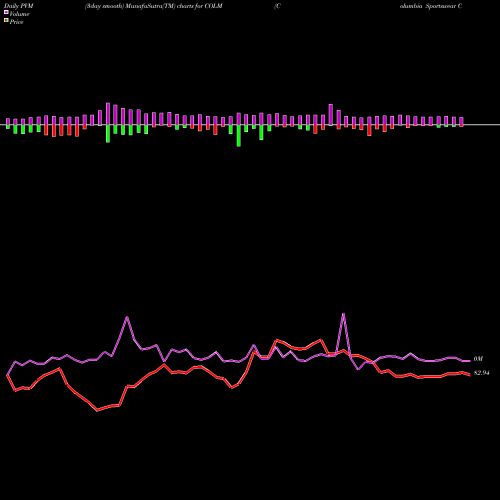Click the magenta Volume legend swatch
This screenshot has width=500, height=500.
point(6,12)
